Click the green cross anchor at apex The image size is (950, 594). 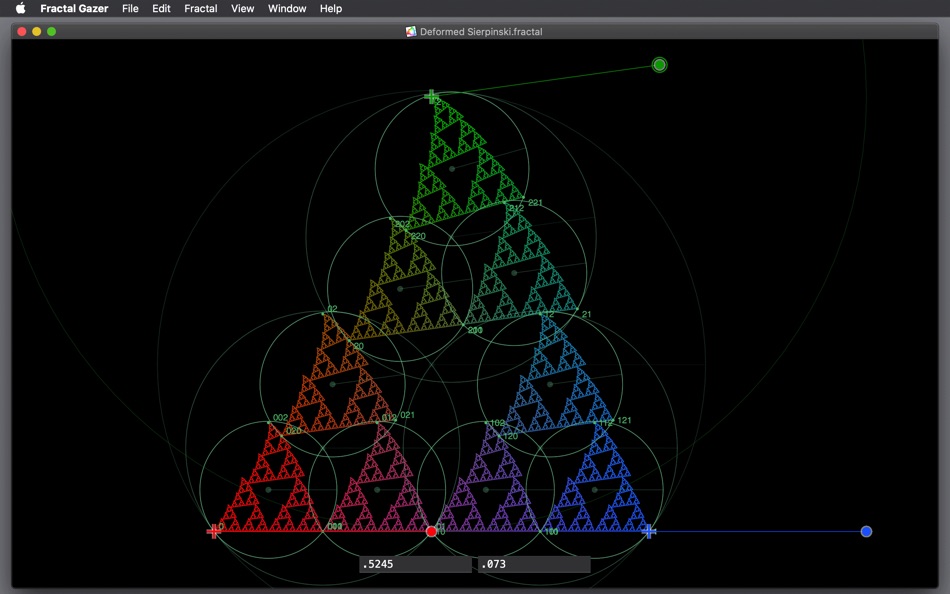(431, 96)
